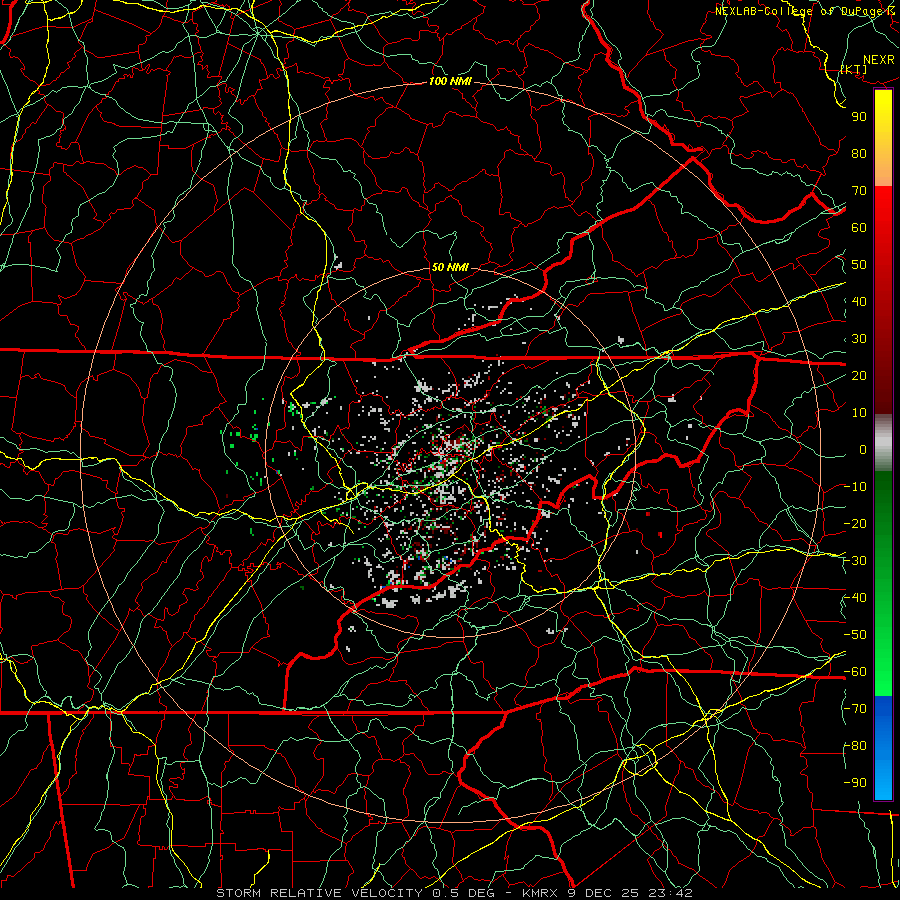Screen dimensions: 900x900
Task: Click the -30 scale value
Action: point(855,561)
